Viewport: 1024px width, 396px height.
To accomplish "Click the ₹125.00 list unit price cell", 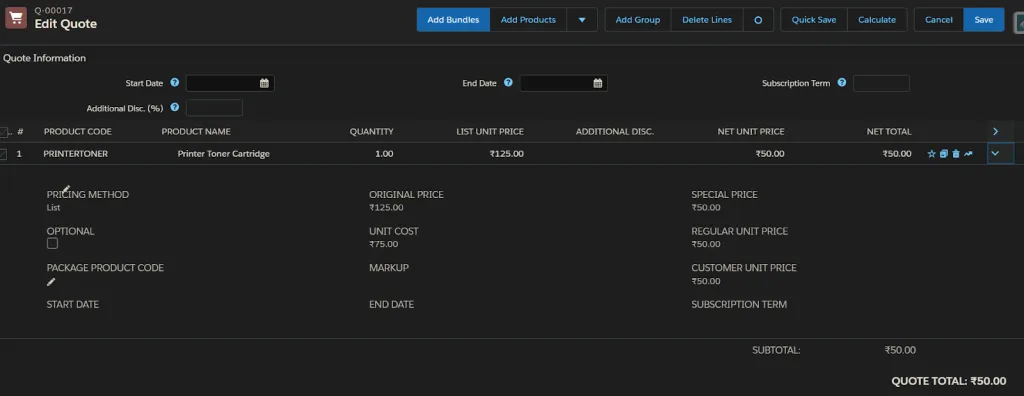I will pos(507,154).
